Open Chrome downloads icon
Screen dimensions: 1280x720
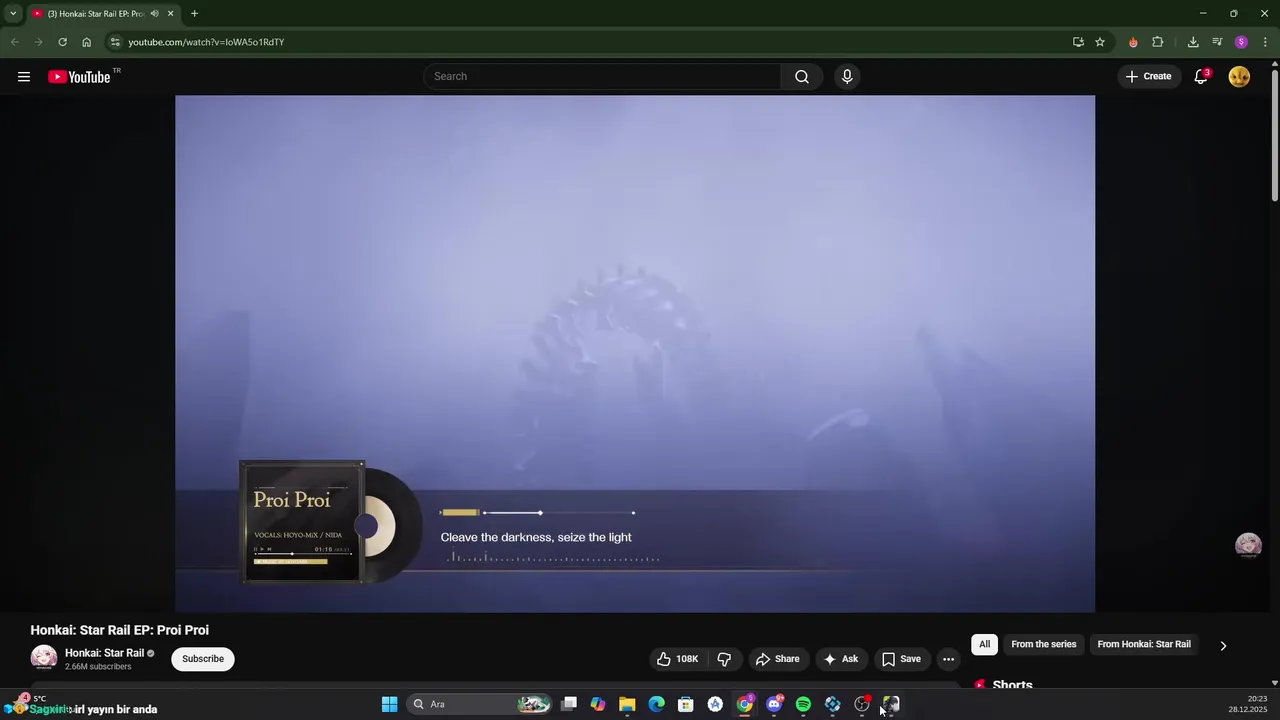1193,42
